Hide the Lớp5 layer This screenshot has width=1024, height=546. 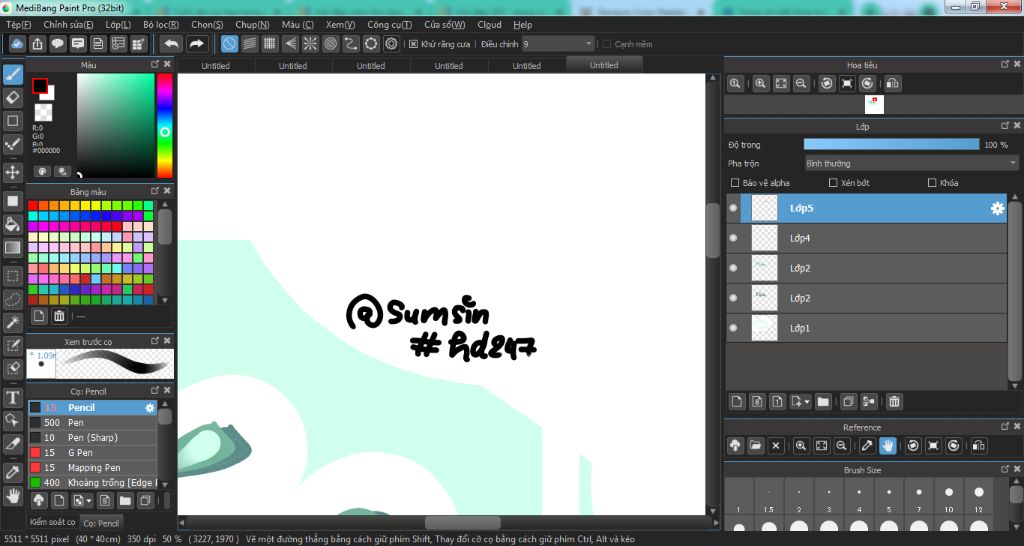[x=733, y=208]
